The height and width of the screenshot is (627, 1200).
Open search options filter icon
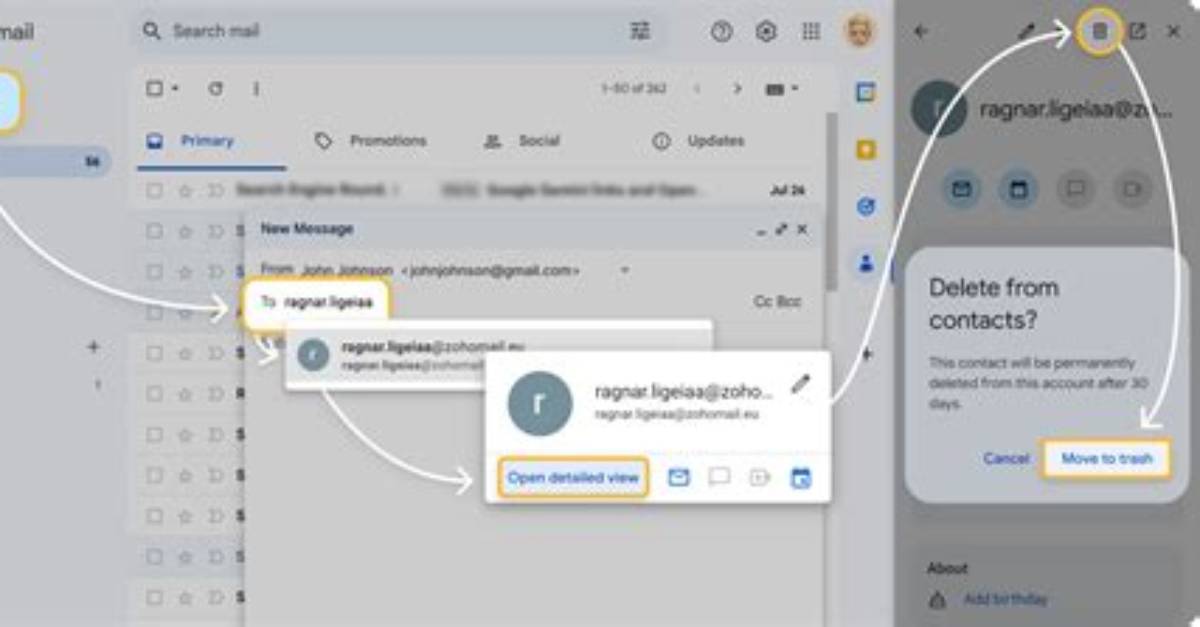point(640,32)
